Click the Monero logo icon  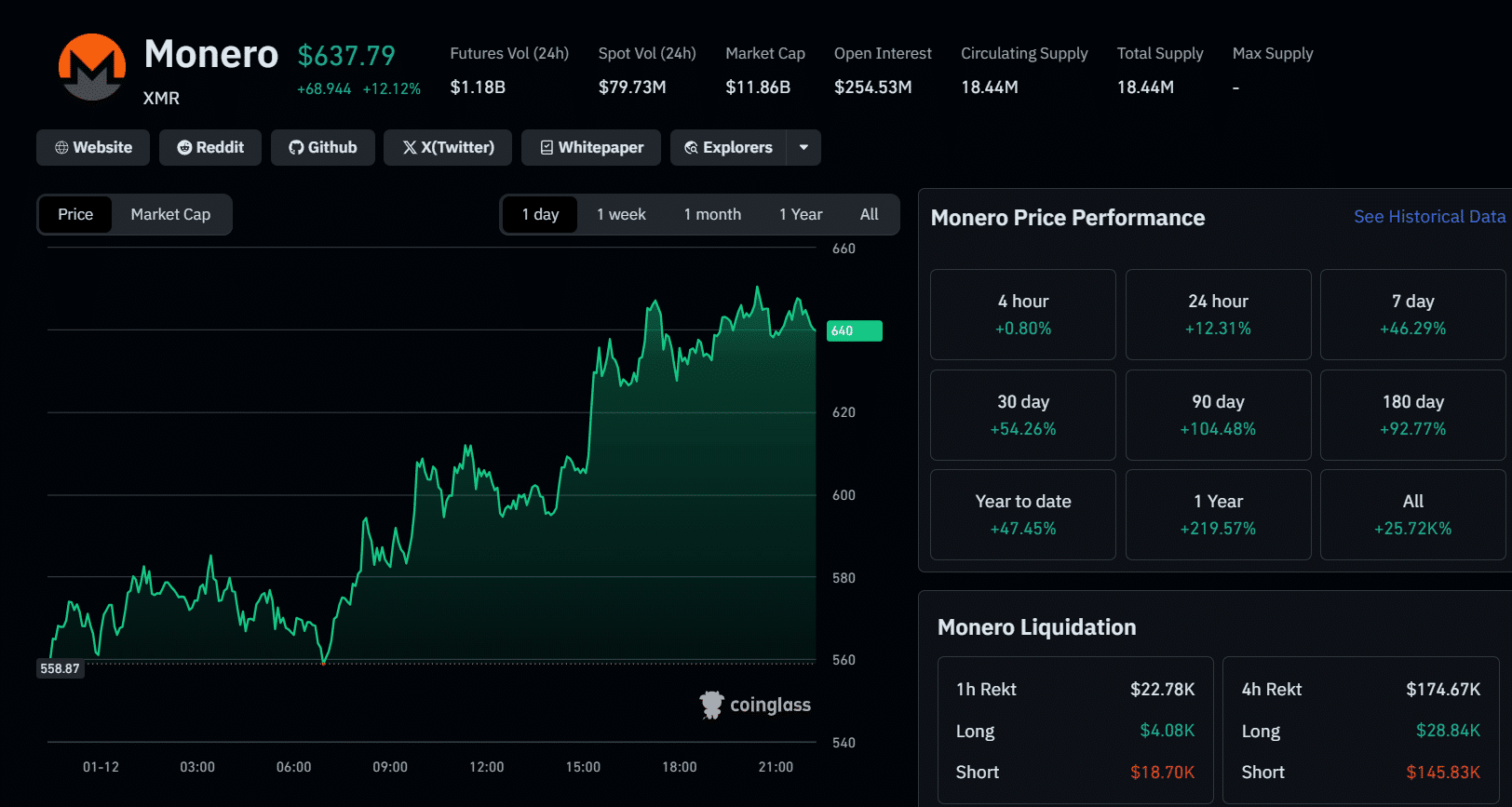pyautogui.click(x=92, y=67)
